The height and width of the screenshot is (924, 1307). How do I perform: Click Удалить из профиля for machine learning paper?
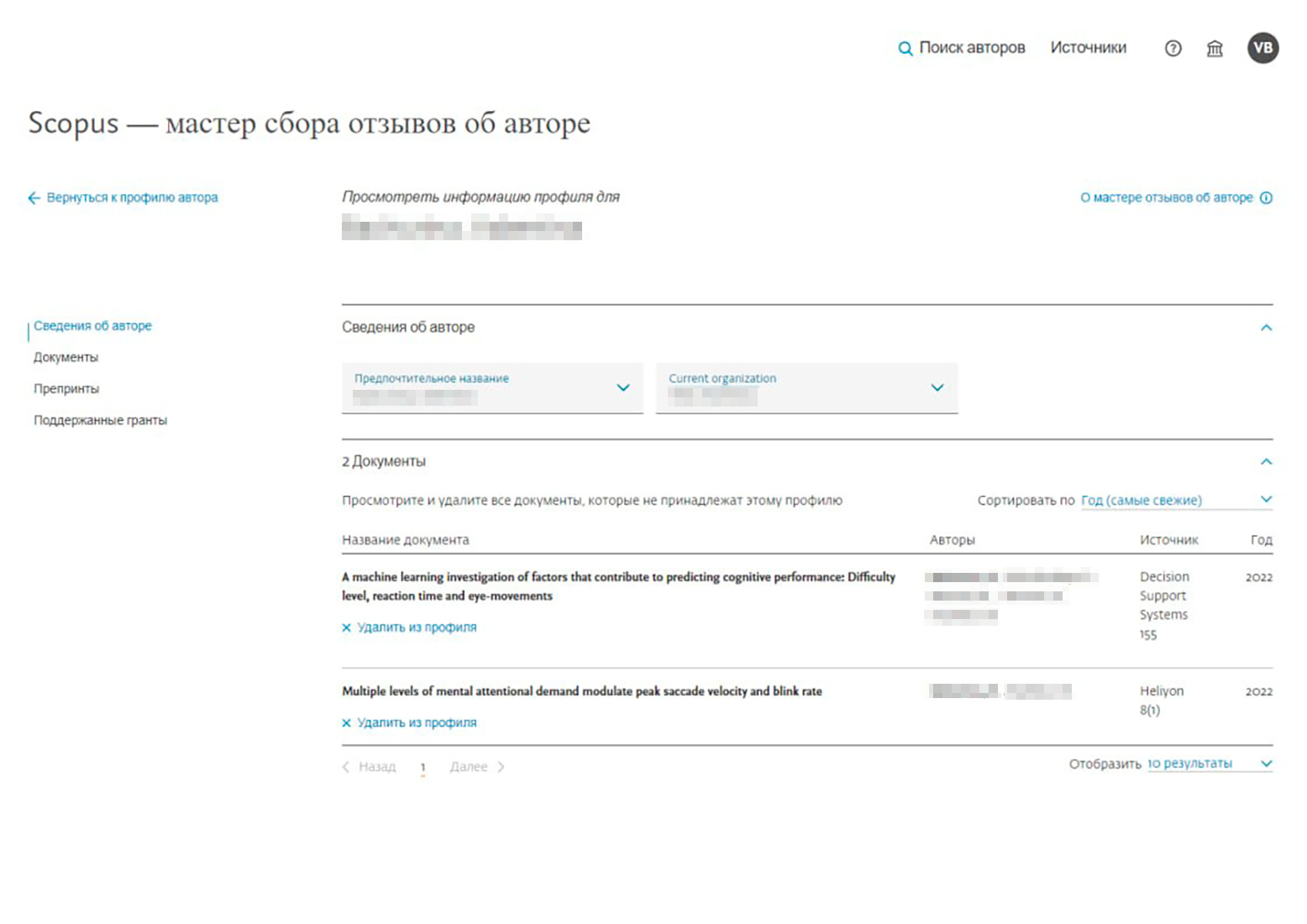pyautogui.click(x=417, y=627)
